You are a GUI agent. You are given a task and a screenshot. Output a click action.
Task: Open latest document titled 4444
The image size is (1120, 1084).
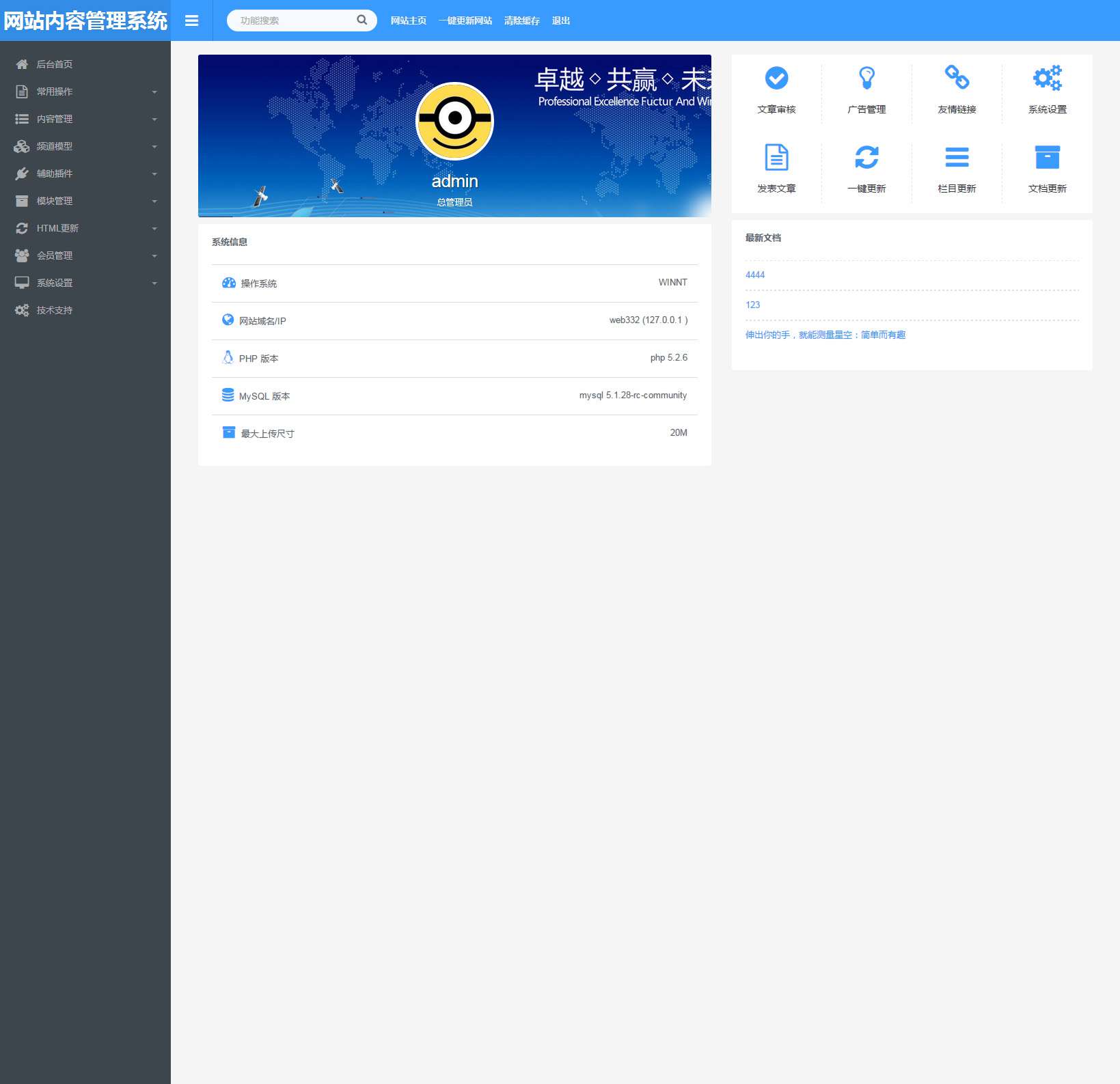click(x=755, y=275)
